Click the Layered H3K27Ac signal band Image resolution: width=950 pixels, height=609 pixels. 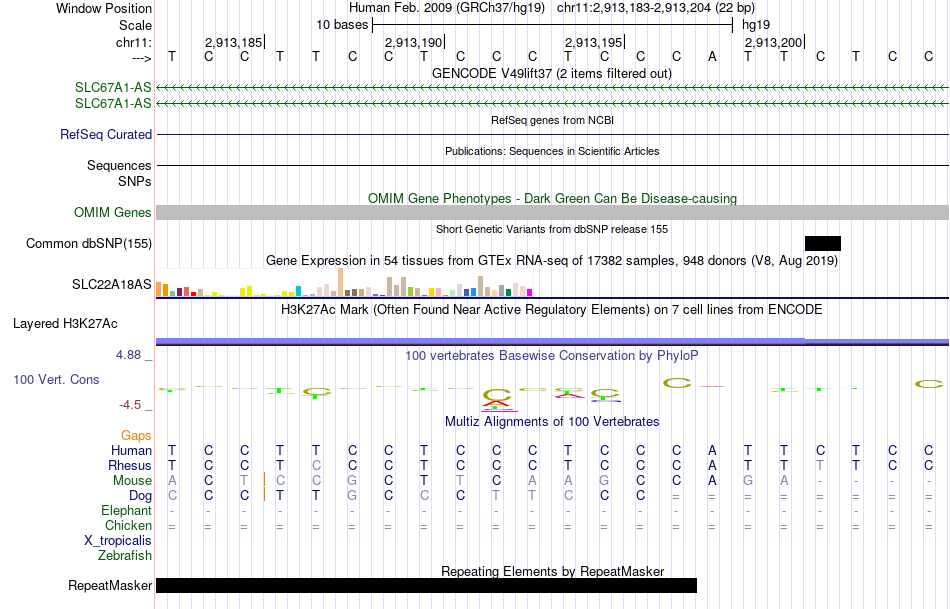click(553, 342)
